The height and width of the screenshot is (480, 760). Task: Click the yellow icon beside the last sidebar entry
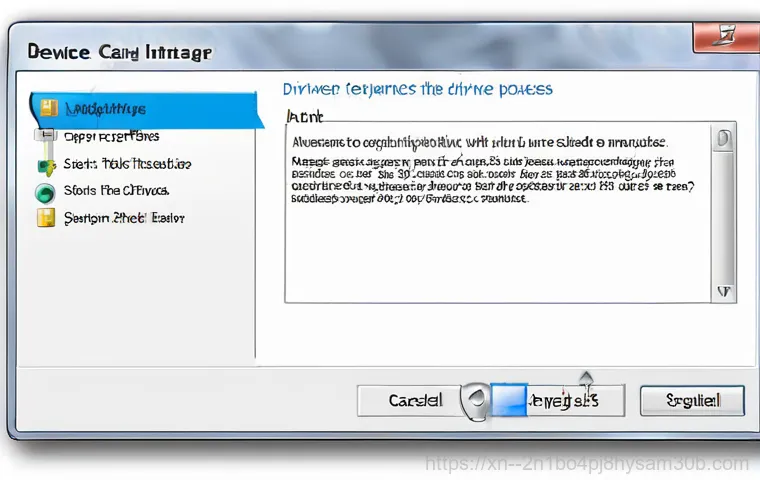tap(45, 218)
